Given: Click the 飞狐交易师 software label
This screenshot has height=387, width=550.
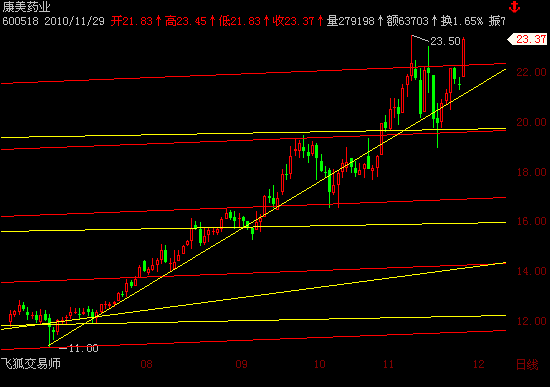Looking at the screenshot, I should tap(31, 363).
